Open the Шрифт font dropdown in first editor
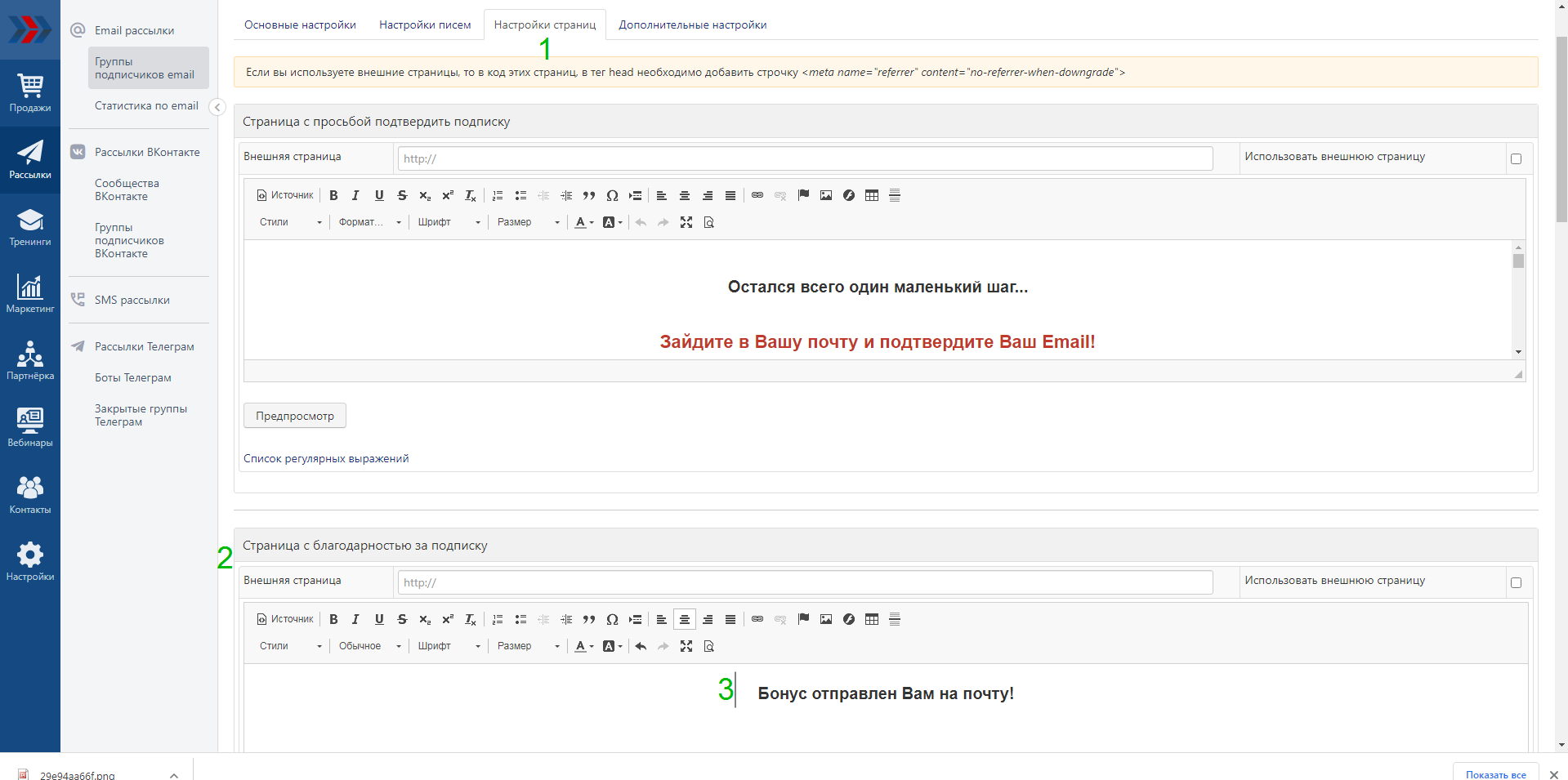 449,223
